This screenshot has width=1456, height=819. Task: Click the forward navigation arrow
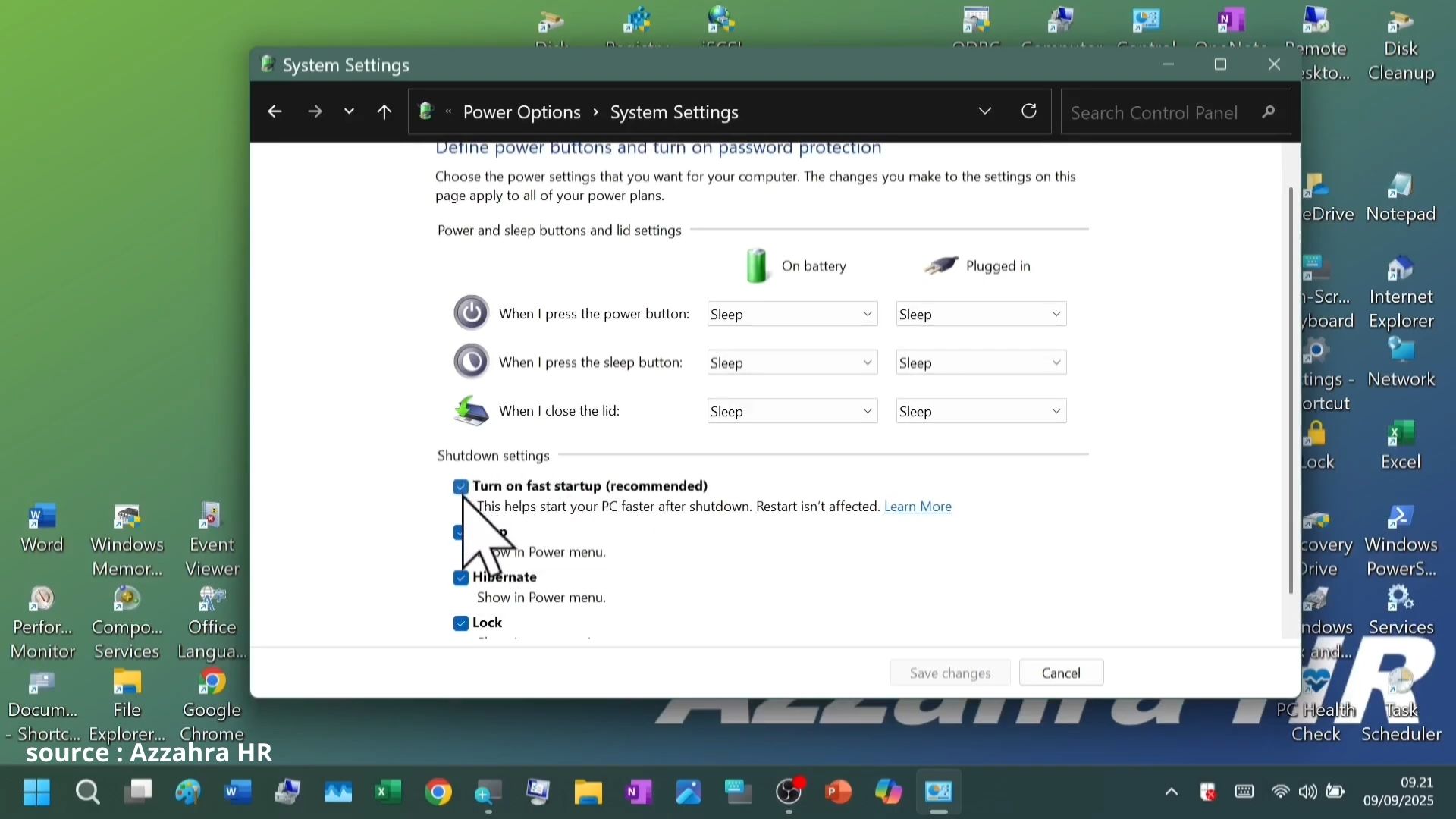[x=315, y=112]
